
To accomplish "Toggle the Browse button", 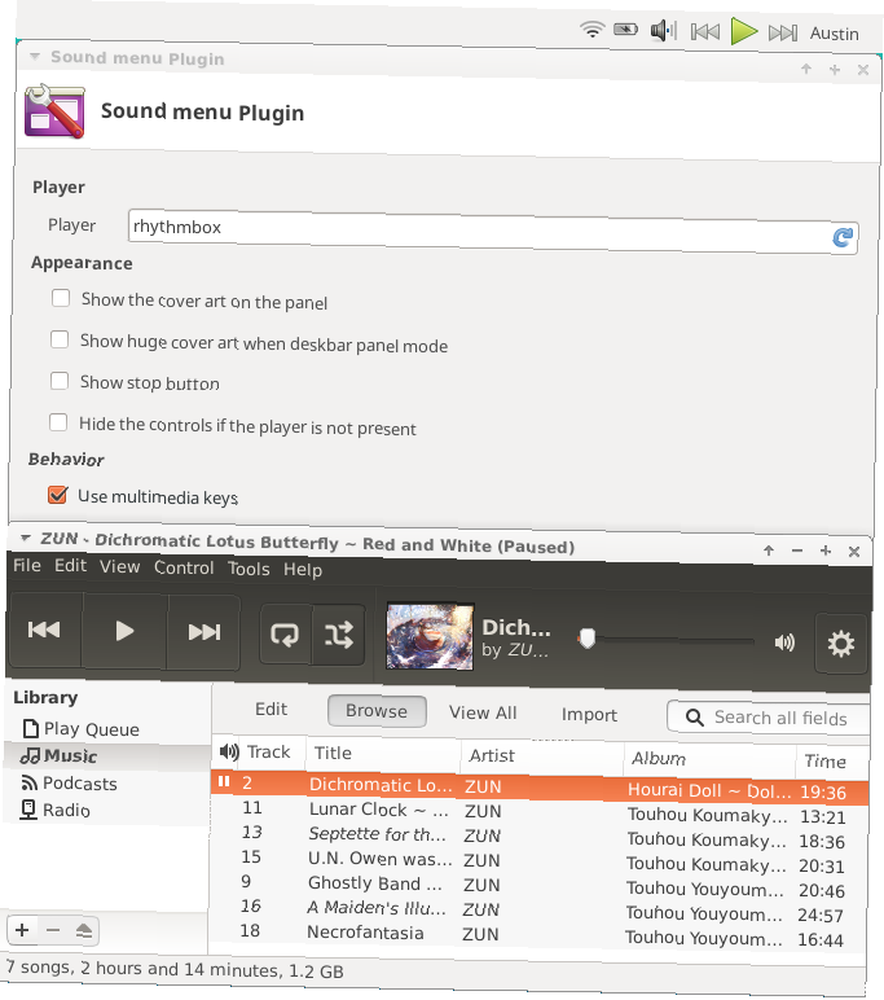I will click(x=377, y=710).
